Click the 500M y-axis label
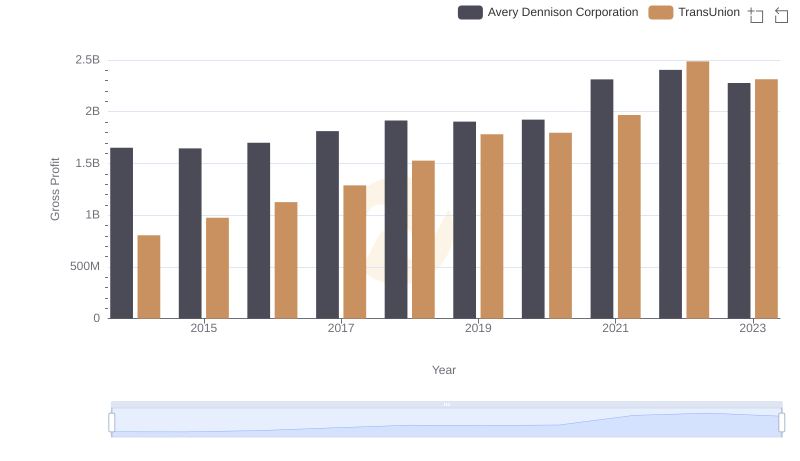The width and height of the screenshot is (800, 461). click(x=85, y=266)
